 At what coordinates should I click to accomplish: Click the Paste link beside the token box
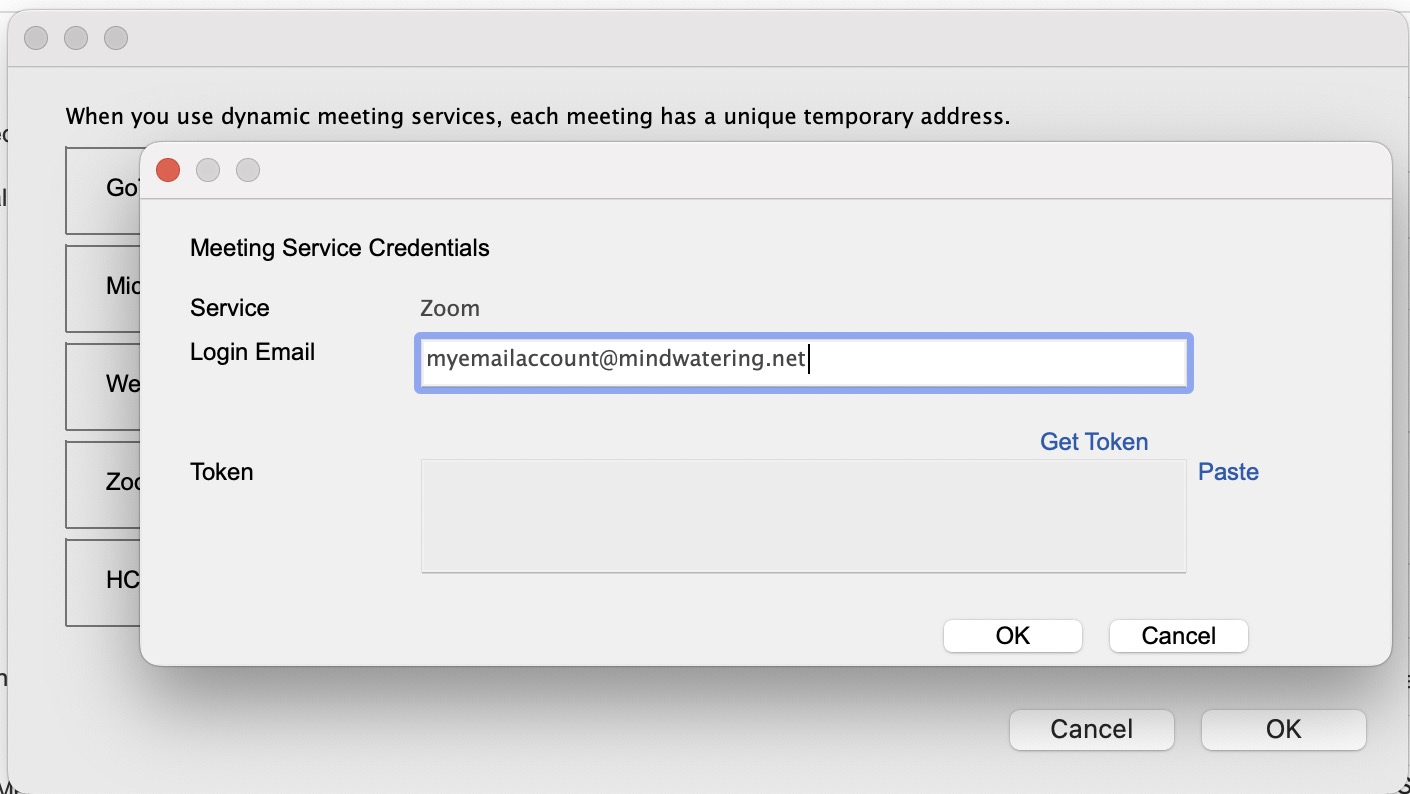(1228, 472)
